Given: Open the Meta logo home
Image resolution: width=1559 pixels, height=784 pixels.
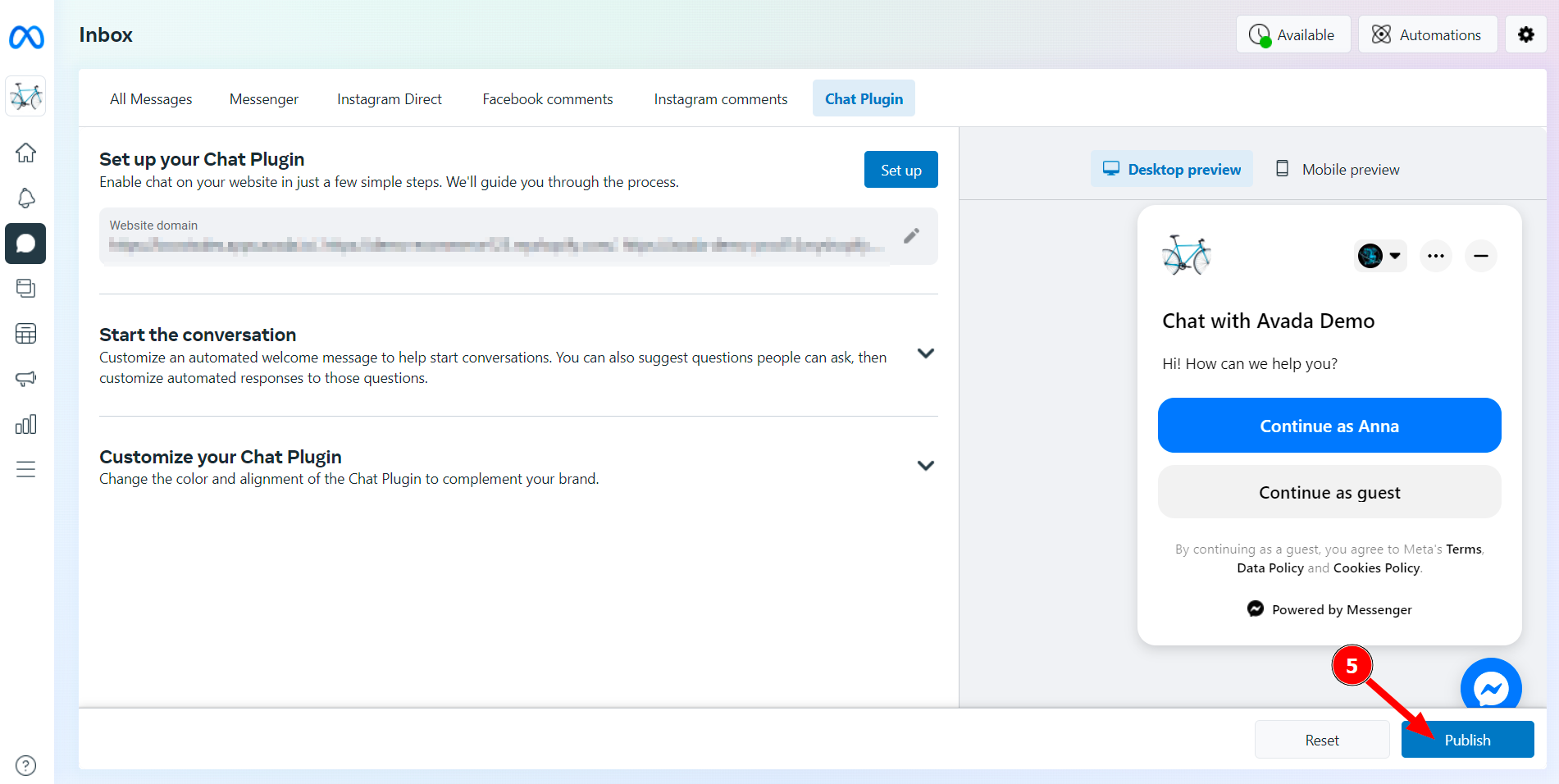Looking at the screenshot, I should click(x=26, y=37).
